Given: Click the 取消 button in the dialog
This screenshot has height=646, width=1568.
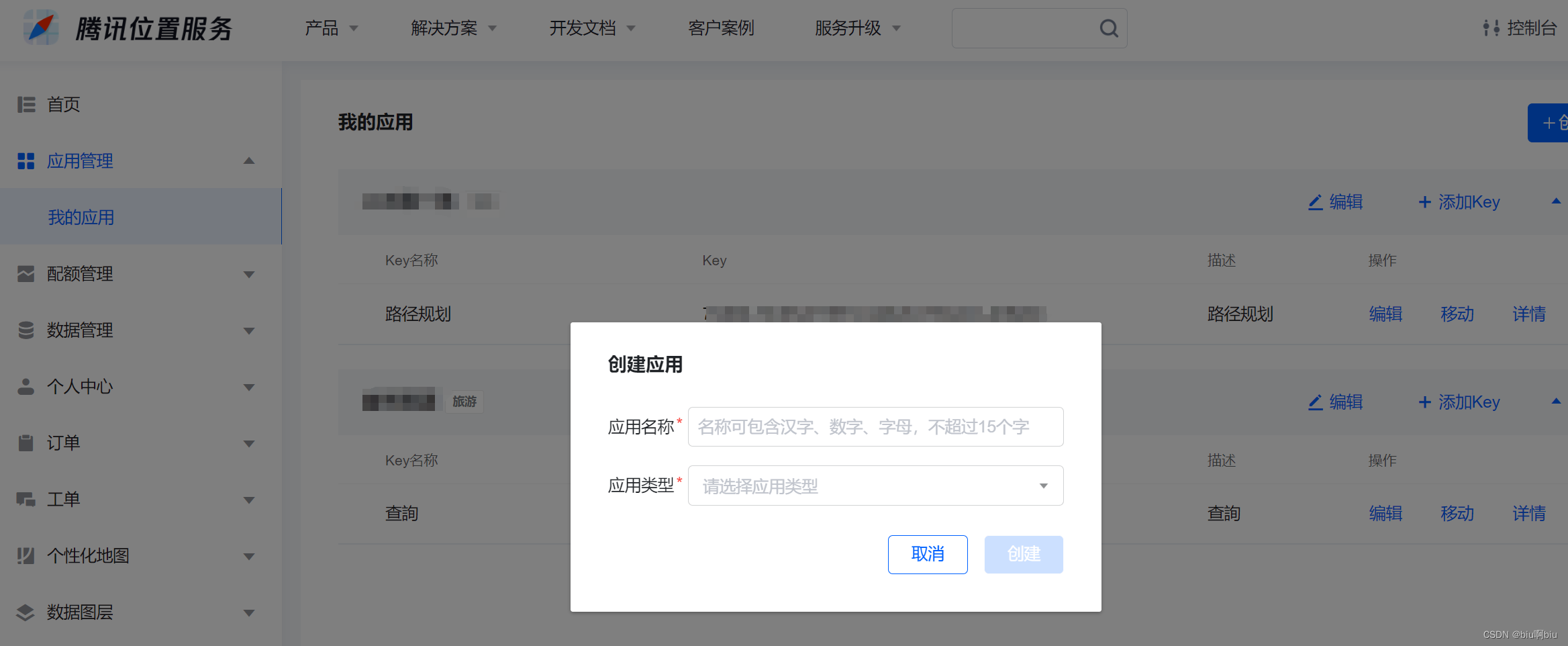Looking at the screenshot, I should [928, 554].
